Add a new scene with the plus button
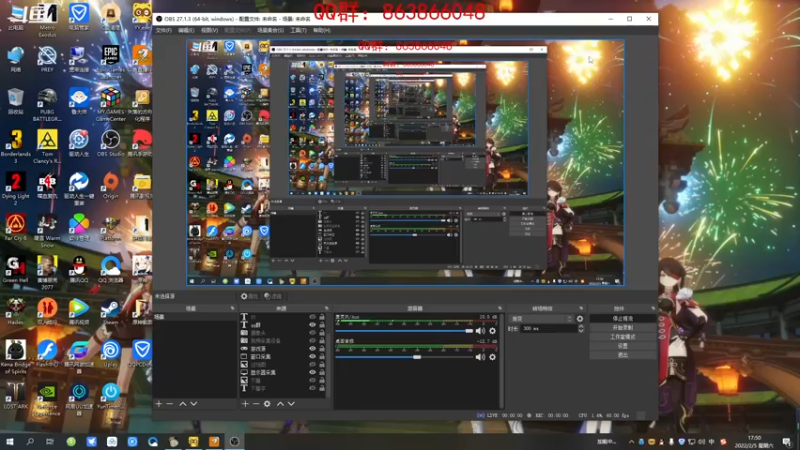Viewport: 800px width, 450px height. click(159, 404)
